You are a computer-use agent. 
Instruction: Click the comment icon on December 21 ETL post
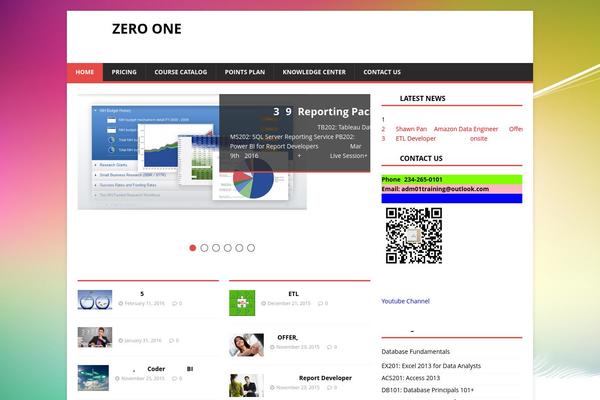click(x=320, y=304)
